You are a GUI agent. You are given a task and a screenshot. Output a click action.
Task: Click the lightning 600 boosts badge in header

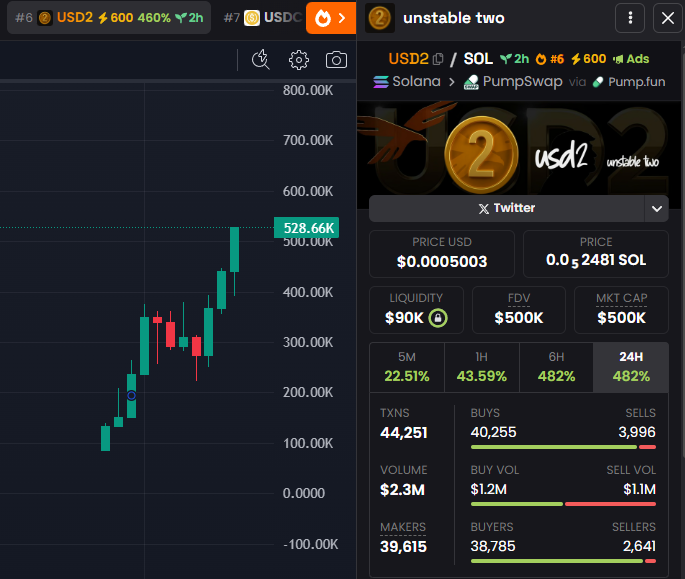click(588, 59)
